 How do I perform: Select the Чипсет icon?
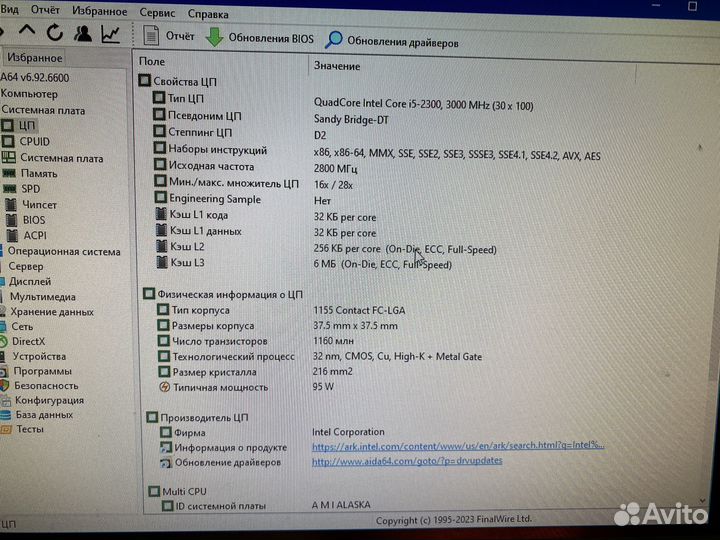click(x=11, y=204)
